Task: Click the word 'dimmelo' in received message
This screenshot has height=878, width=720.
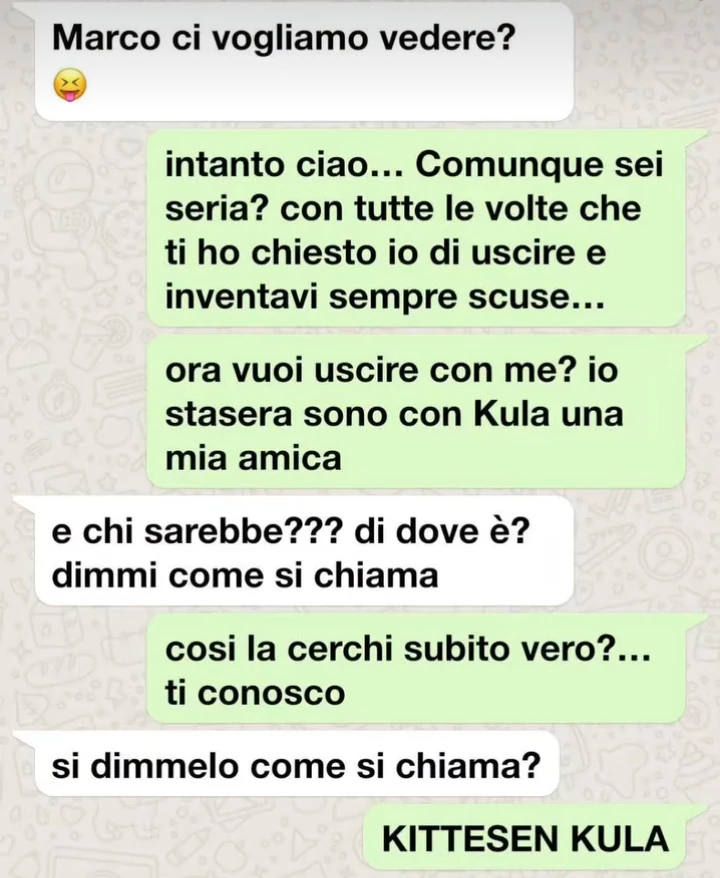Action: pos(166,765)
